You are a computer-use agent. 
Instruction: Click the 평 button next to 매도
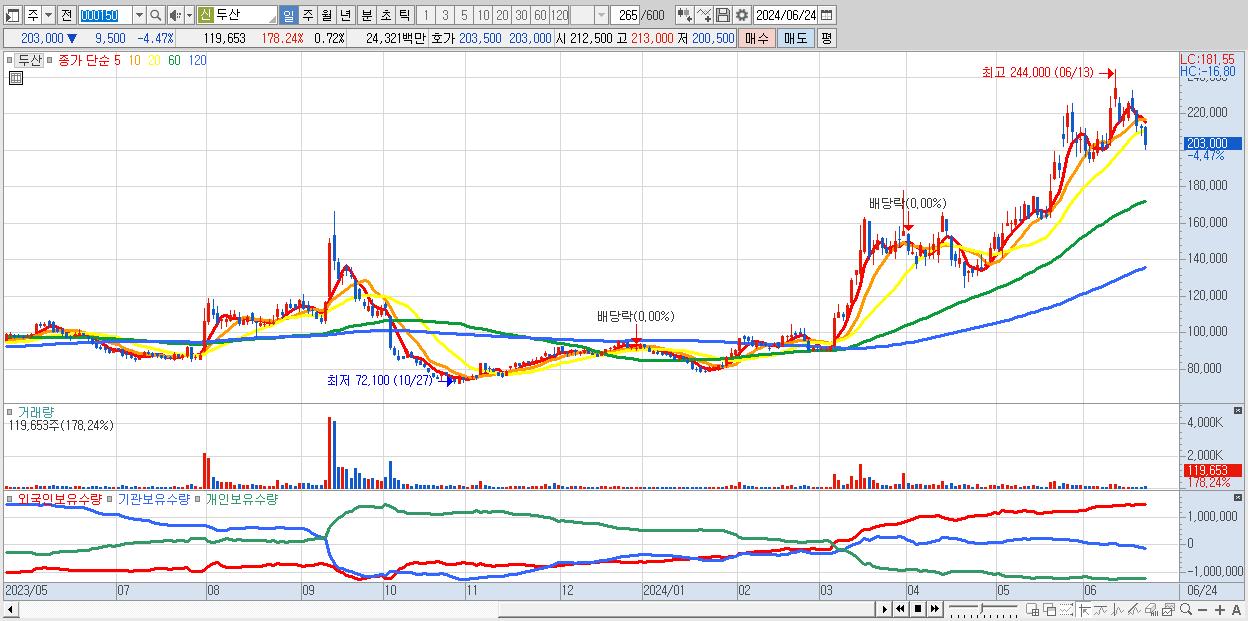tap(826, 38)
